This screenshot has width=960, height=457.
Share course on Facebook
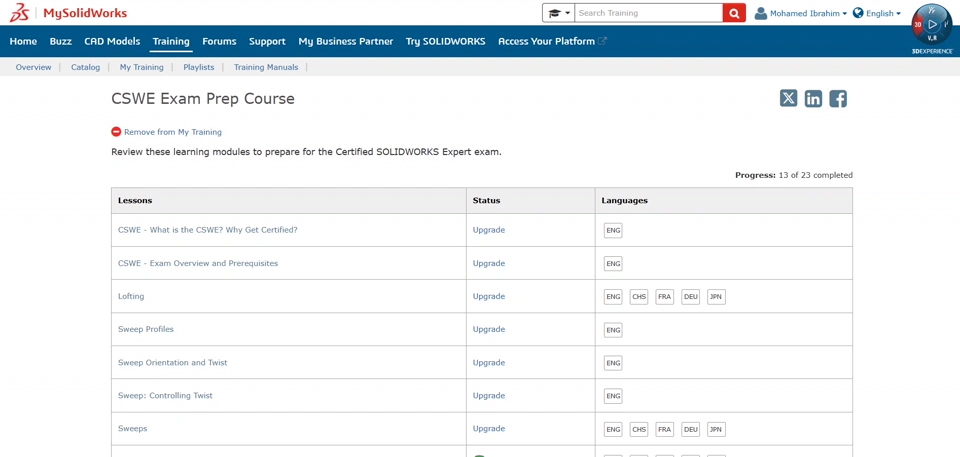[x=838, y=98]
